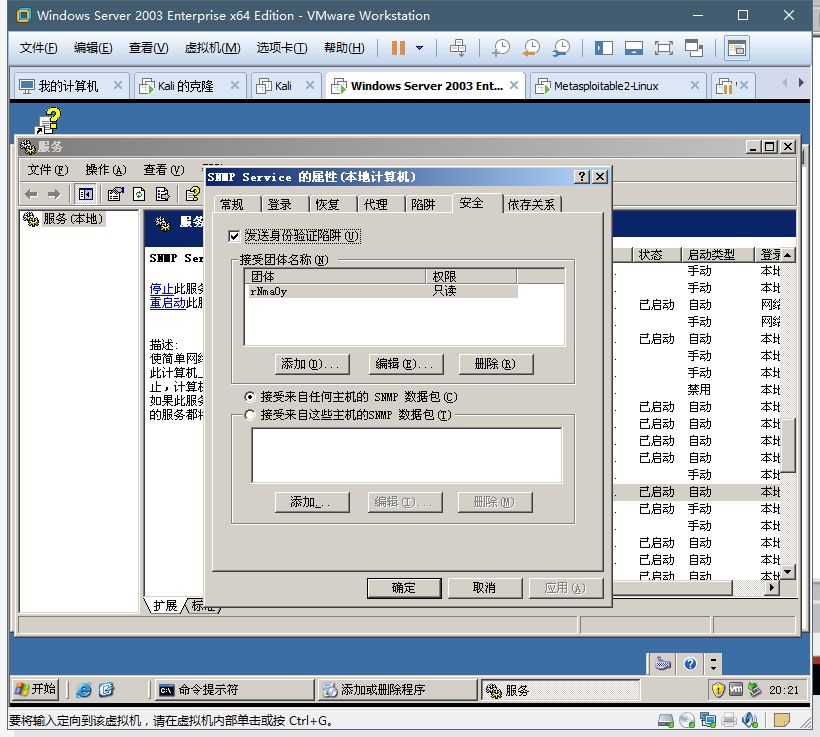
Task: Click 删除(R) button for community
Action: (x=495, y=364)
